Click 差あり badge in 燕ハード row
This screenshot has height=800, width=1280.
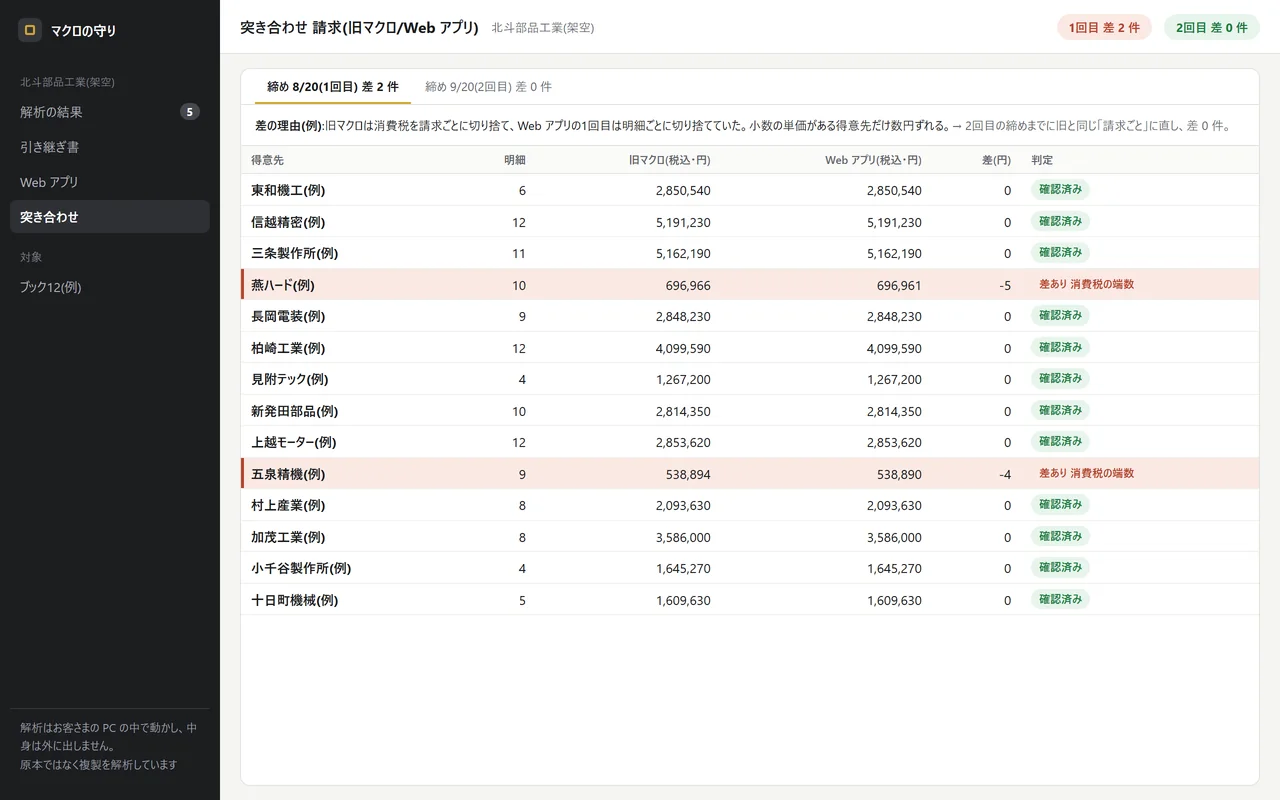pyautogui.click(x=1087, y=284)
